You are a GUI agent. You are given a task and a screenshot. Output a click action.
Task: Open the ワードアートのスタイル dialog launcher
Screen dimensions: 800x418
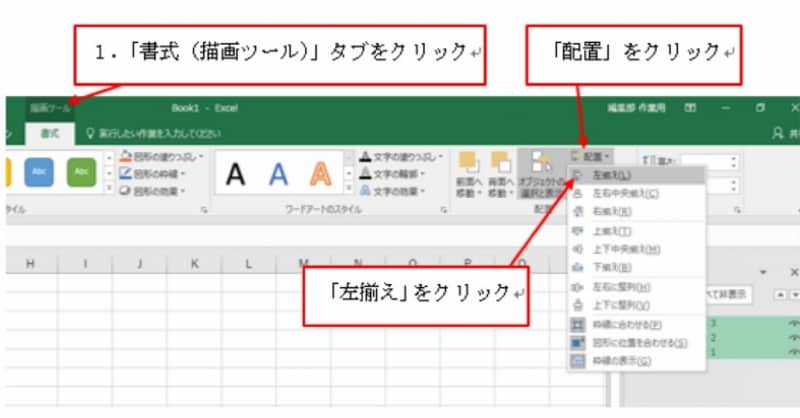443,210
